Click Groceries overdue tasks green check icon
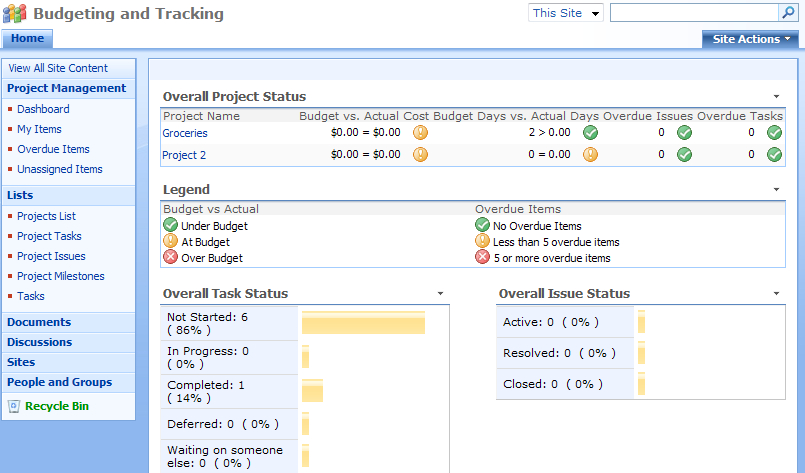Viewport: 805px width, 473px height. click(x=774, y=132)
